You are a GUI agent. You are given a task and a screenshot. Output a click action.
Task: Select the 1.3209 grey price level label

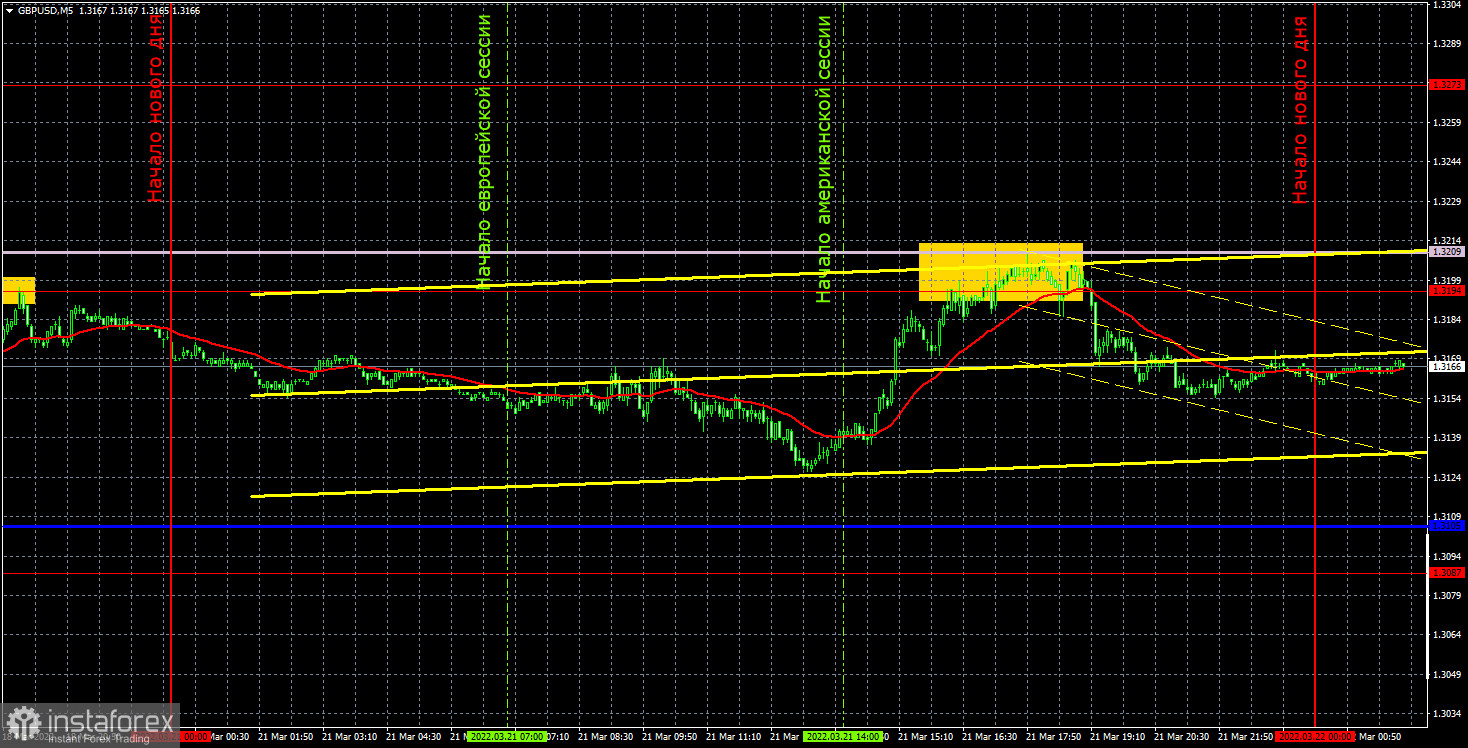tap(1445, 252)
